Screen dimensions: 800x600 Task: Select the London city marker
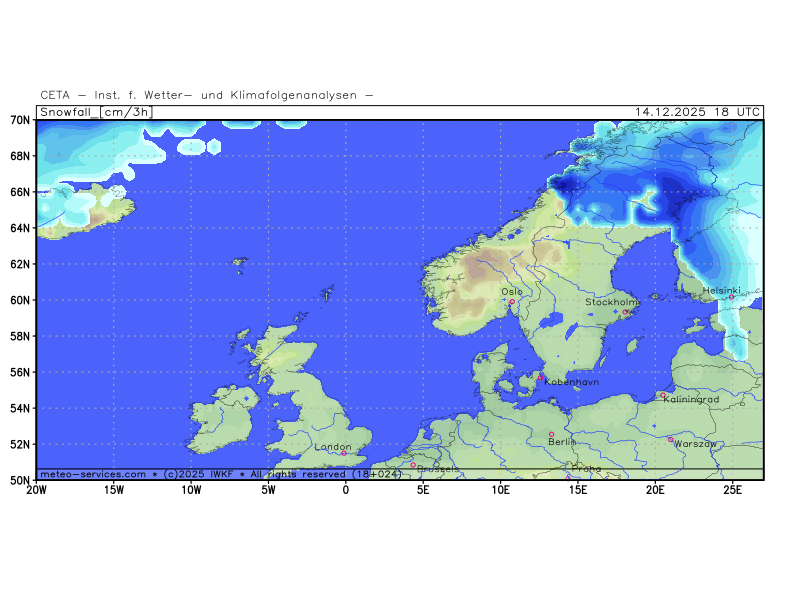coord(344,453)
